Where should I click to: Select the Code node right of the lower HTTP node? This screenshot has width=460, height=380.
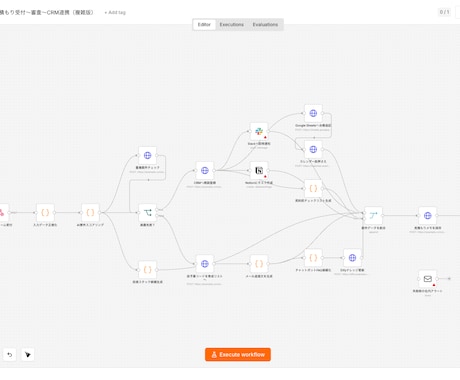(x=259, y=264)
